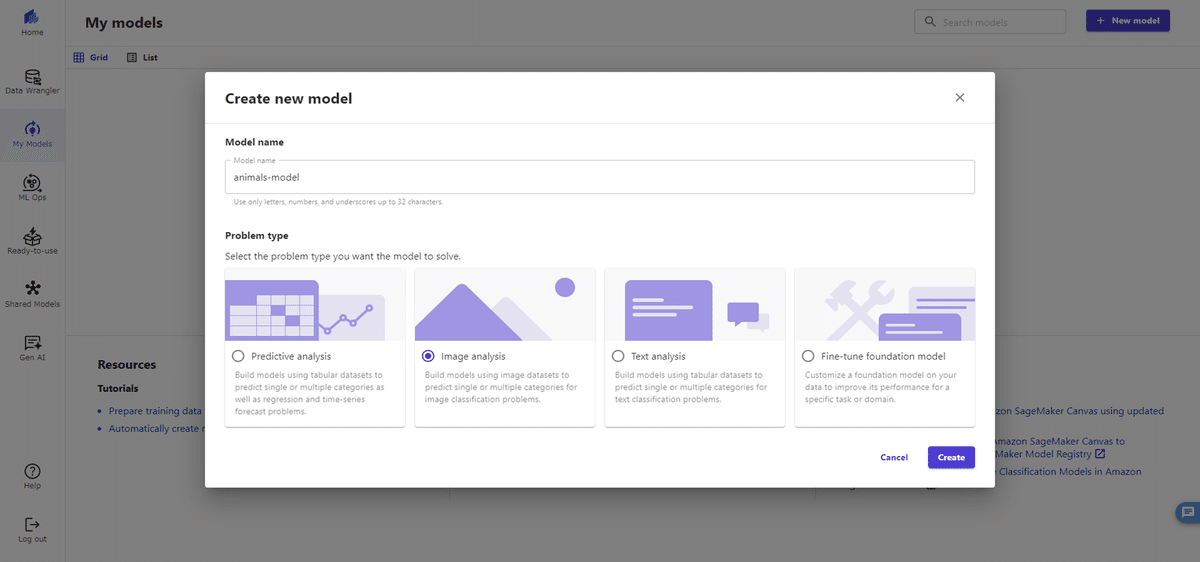Click the Predictive analysis description text
The width and height of the screenshot is (1200, 562).
(309, 393)
